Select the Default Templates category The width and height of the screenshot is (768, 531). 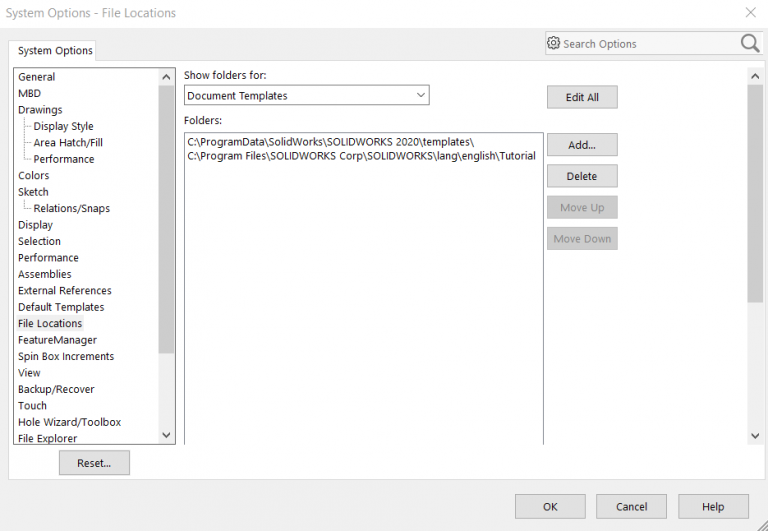[61, 307]
